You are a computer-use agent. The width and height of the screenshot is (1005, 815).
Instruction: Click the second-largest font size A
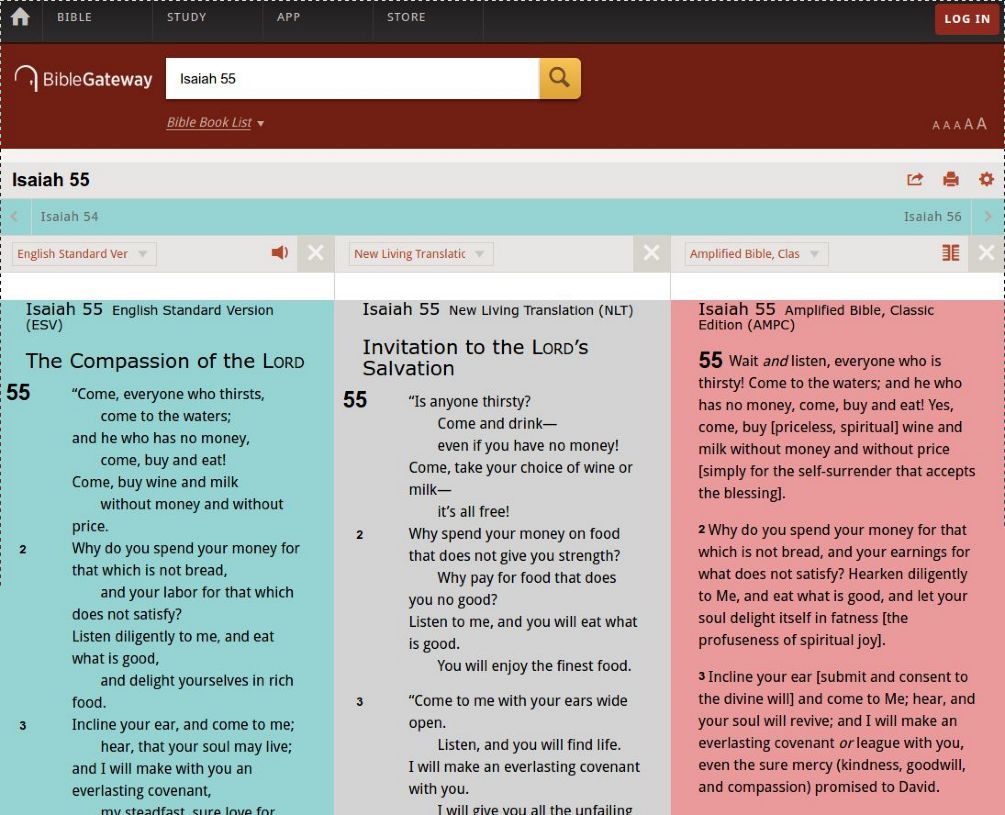(x=969, y=124)
